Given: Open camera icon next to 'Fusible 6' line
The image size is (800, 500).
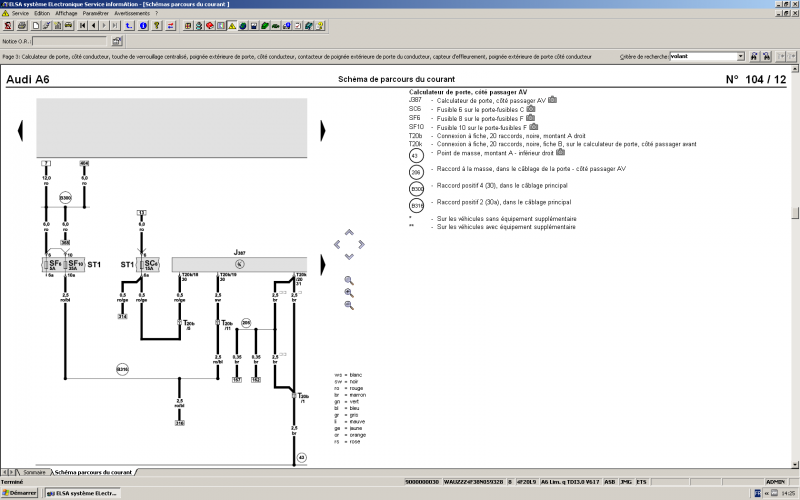Looking at the screenshot, I should click(x=531, y=109).
